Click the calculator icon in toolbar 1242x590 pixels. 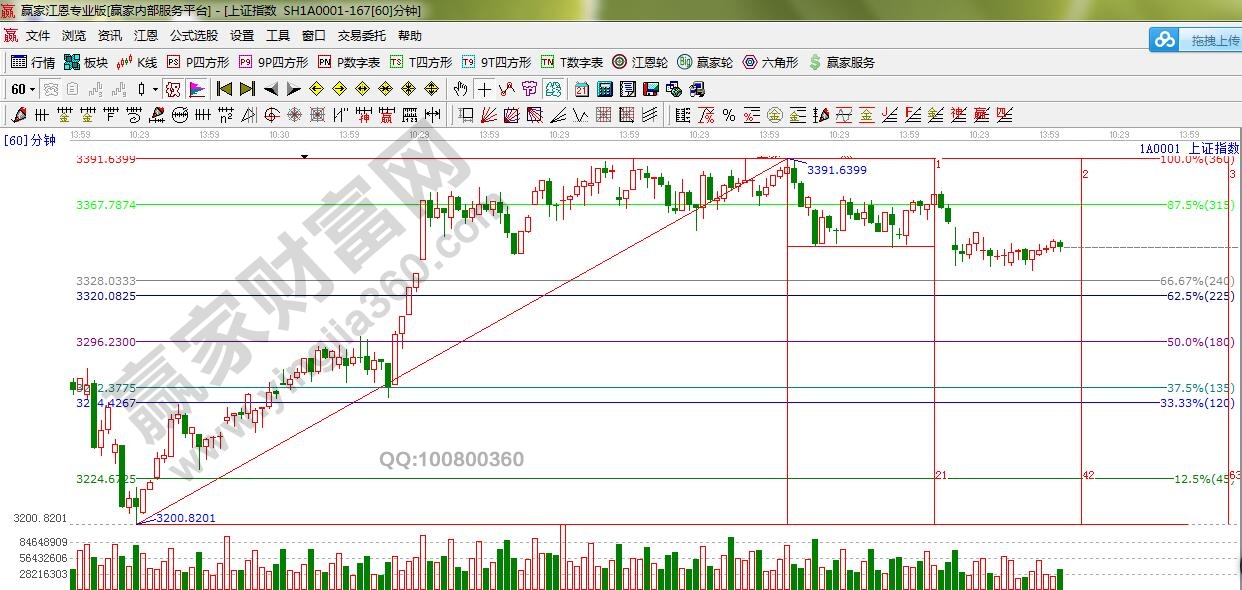[604, 89]
